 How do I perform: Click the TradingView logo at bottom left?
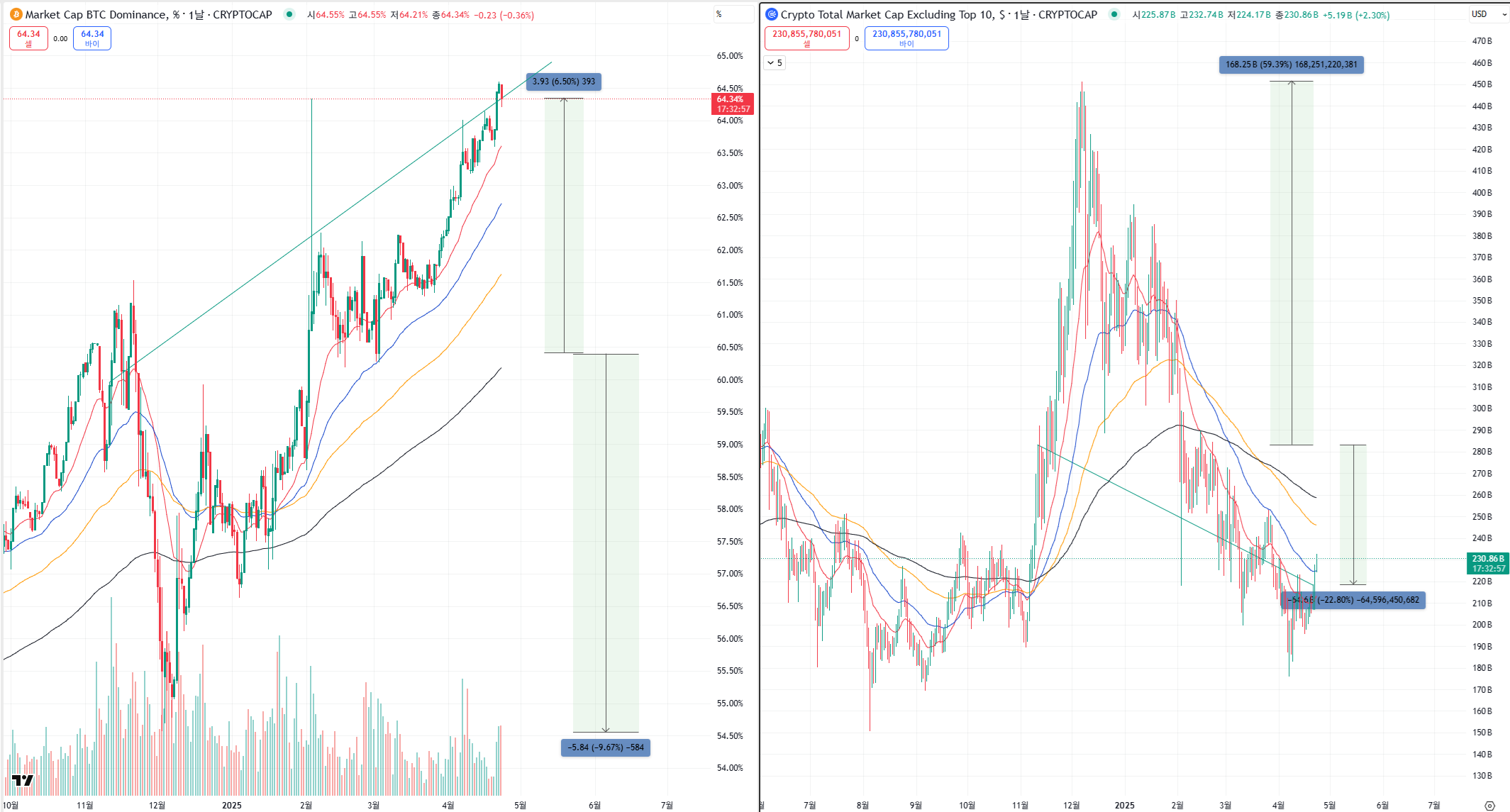tap(22, 780)
